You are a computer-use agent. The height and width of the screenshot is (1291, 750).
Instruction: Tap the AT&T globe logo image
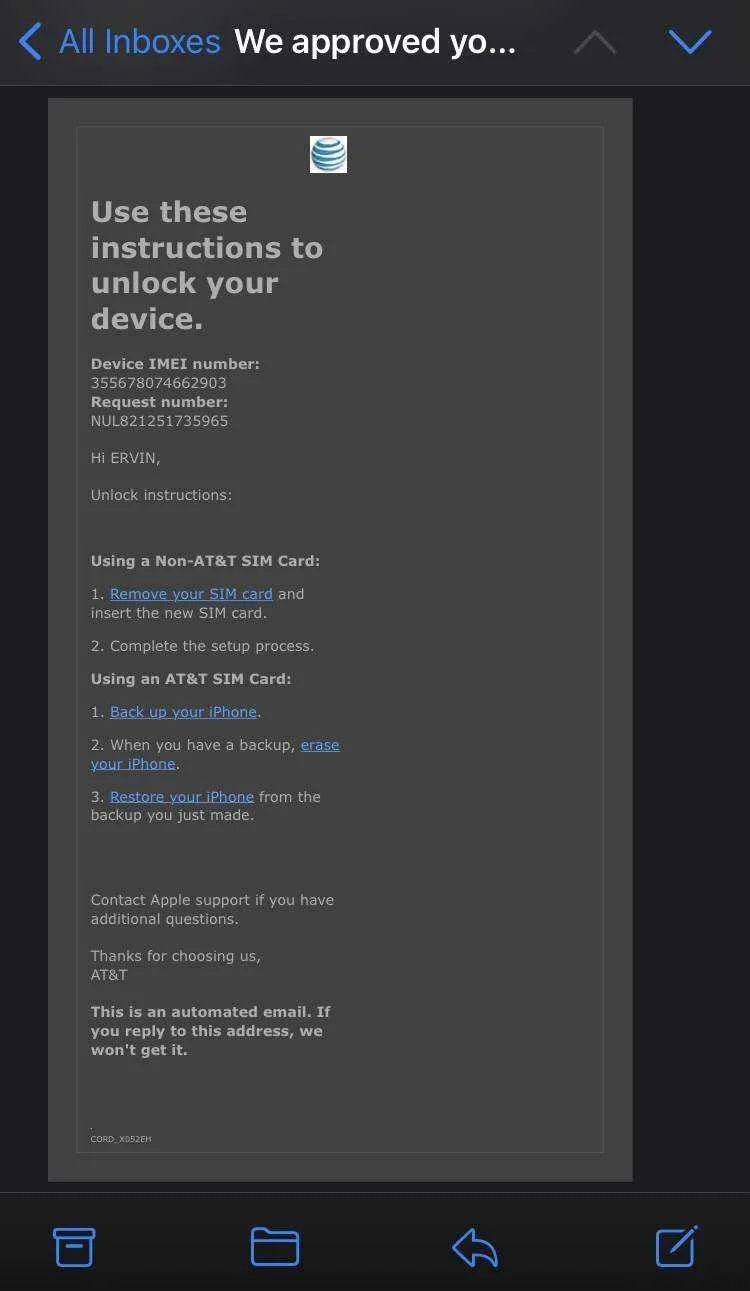click(x=328, y=154)
